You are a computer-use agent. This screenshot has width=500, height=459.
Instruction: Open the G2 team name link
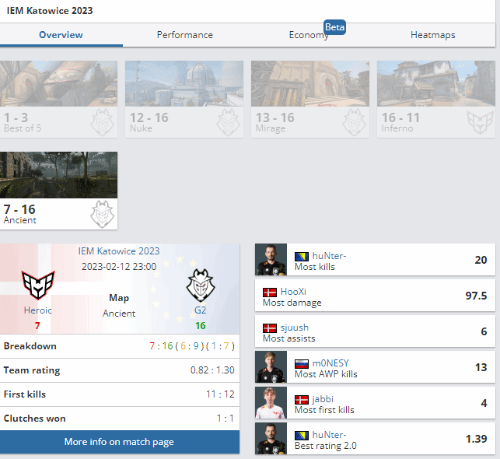coord(200,310)
